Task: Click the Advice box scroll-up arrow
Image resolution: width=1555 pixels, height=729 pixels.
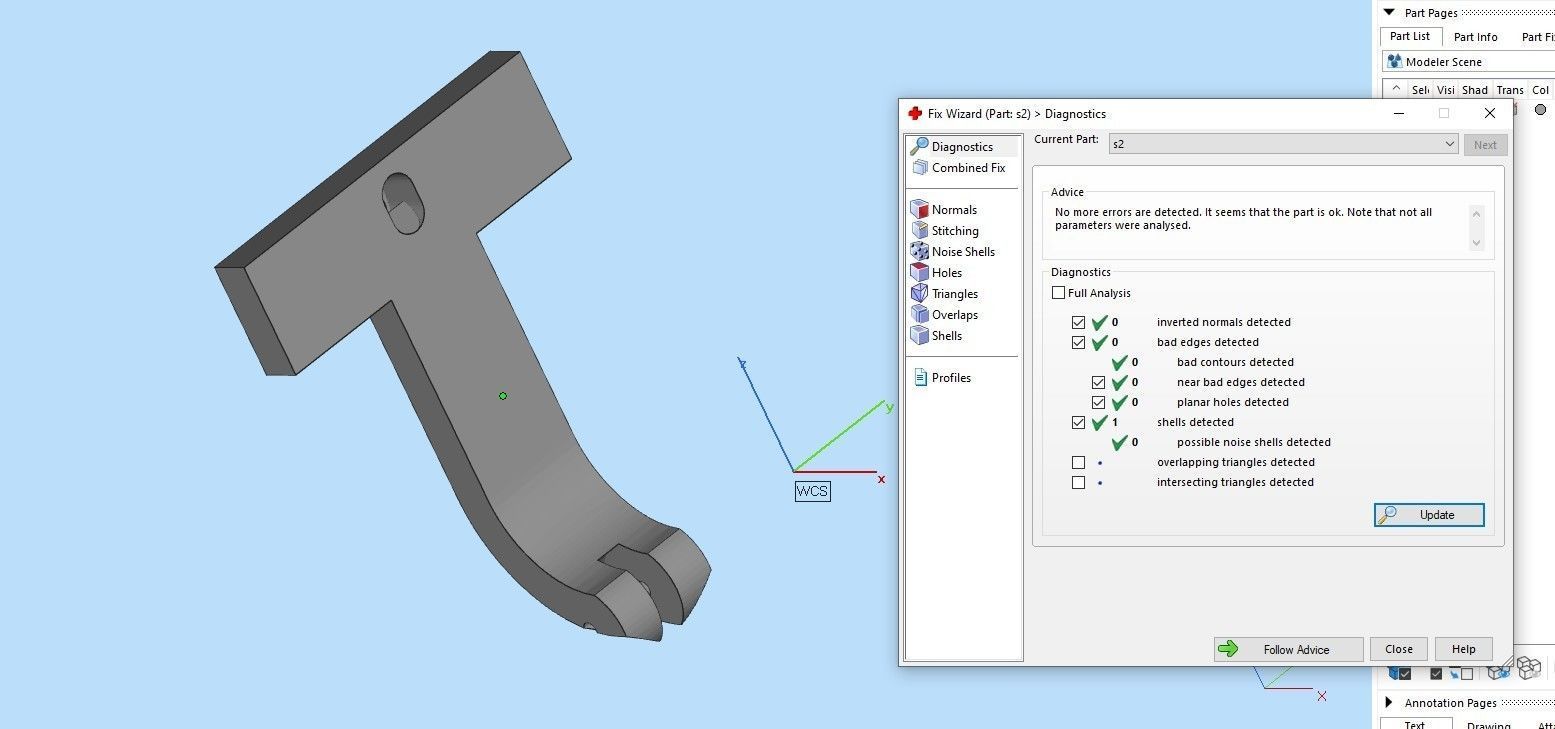Action: point(1476,213)
